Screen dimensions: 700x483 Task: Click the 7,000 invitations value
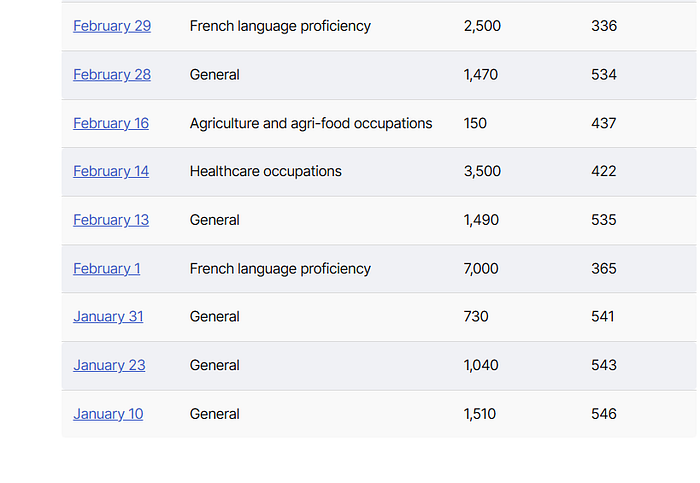coord(481,269)
